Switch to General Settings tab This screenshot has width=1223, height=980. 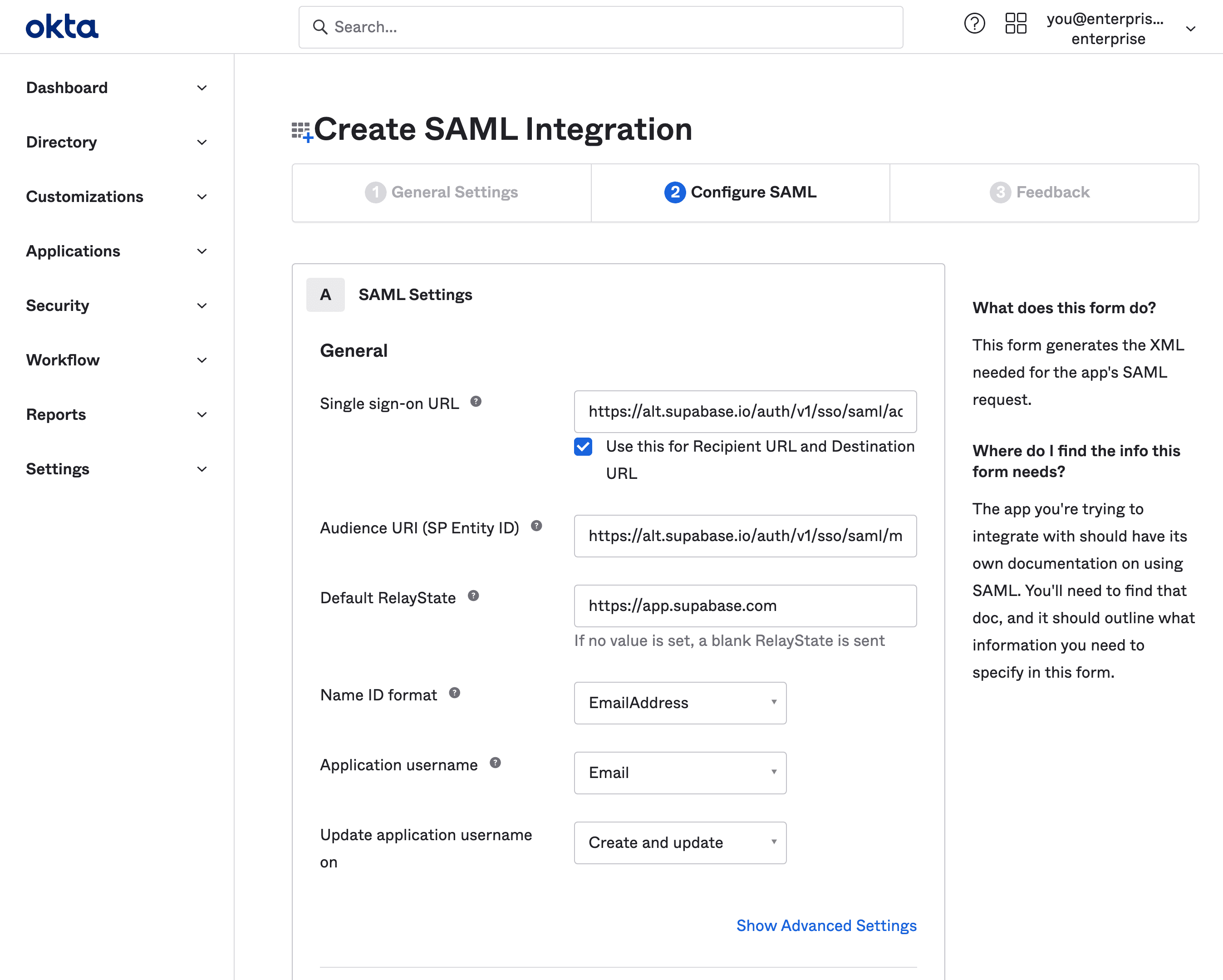pos(441,192)
